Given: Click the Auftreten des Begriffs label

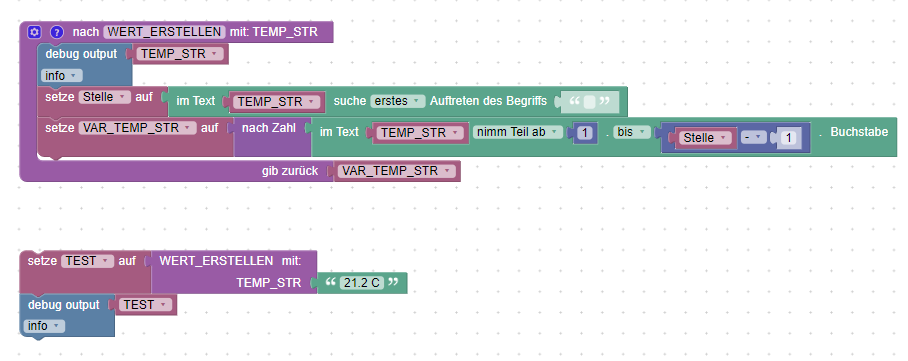Looking at the screenshot, I should pos(488,101).
